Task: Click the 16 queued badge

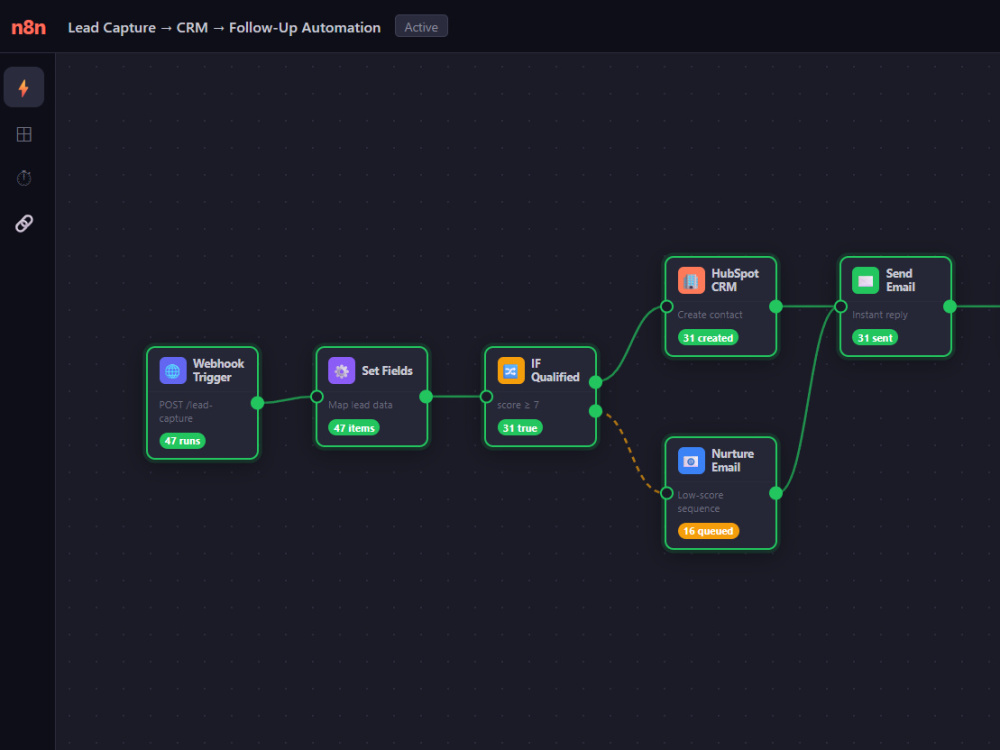Action: 709,531
